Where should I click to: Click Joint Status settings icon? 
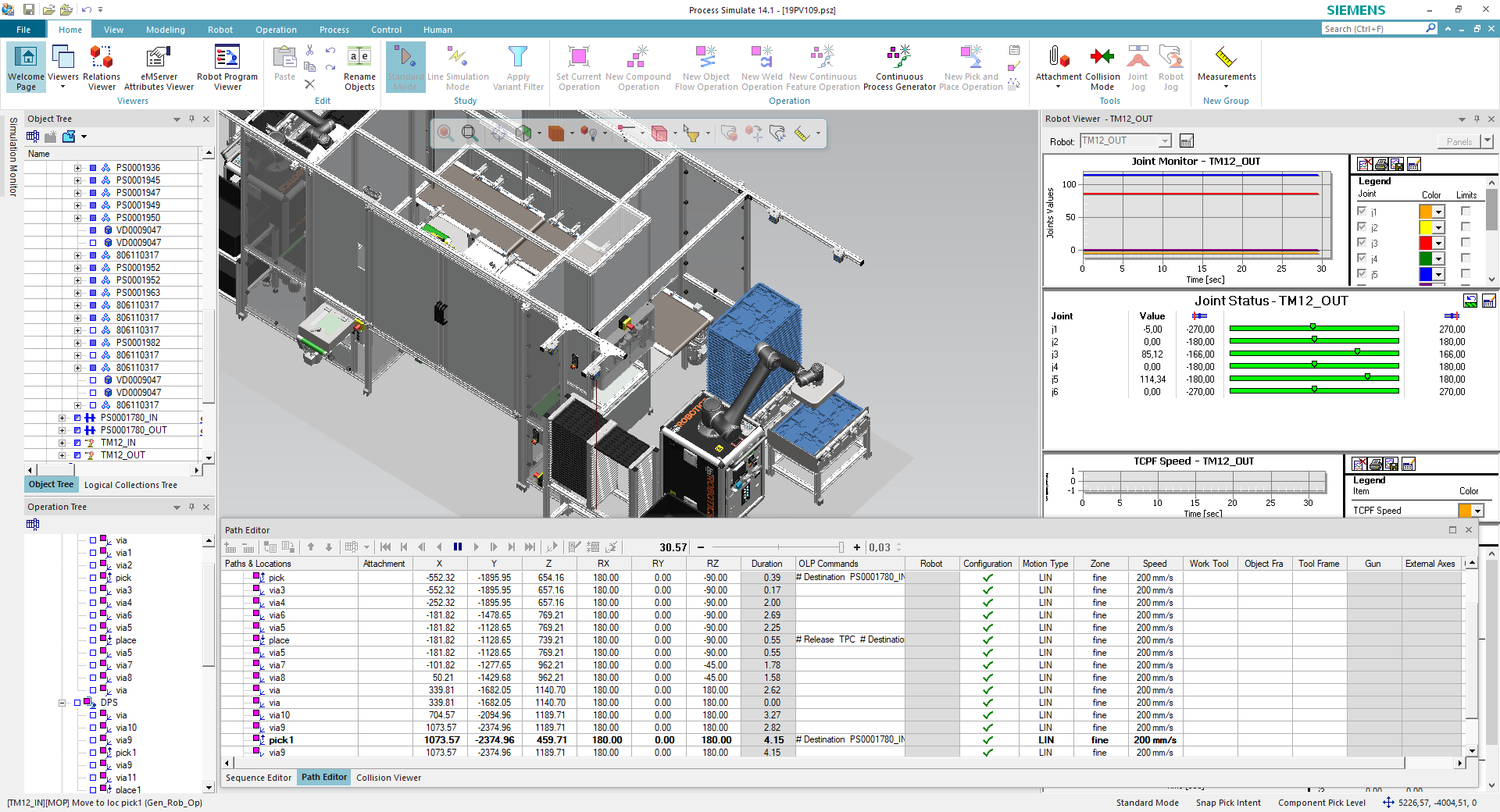1489,301
